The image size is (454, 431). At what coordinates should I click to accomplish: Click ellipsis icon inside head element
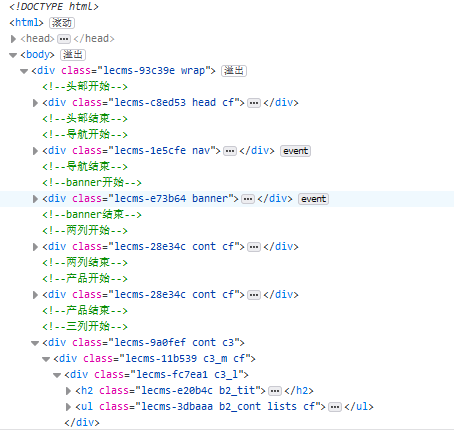[x=64, y=39]
